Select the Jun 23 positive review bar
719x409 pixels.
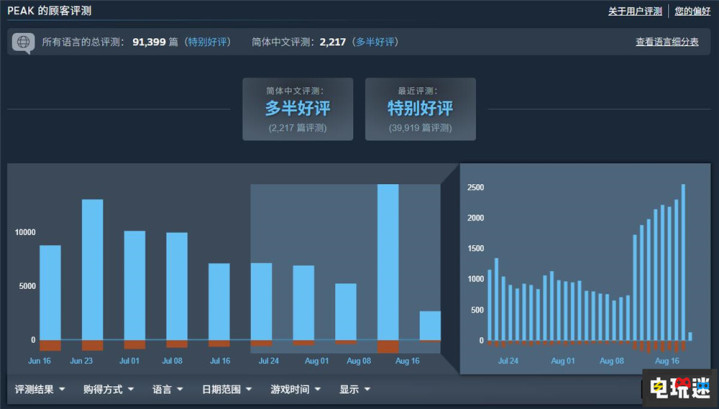[93, 270]
